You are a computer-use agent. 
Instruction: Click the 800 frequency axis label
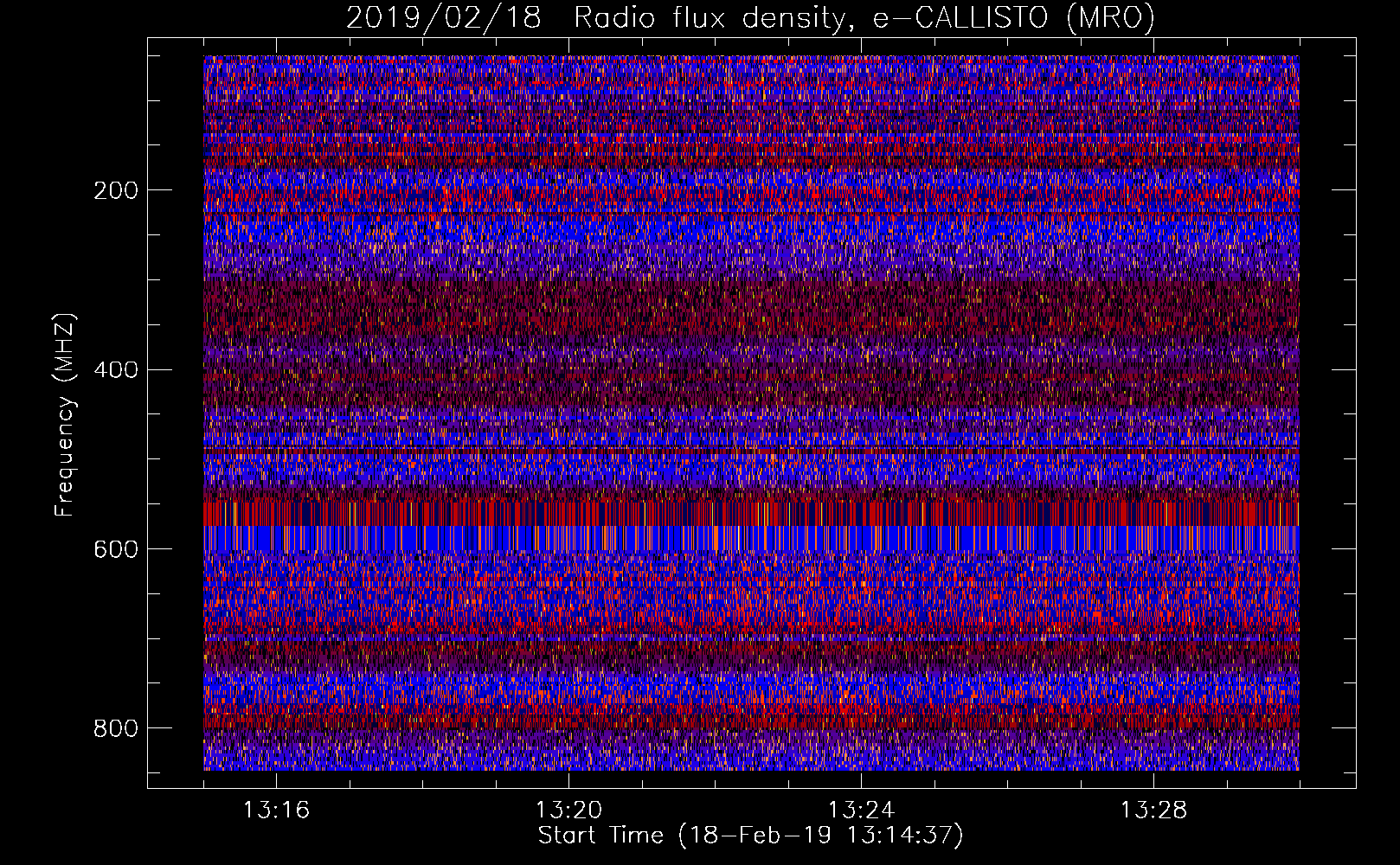[x=115, y=728]
